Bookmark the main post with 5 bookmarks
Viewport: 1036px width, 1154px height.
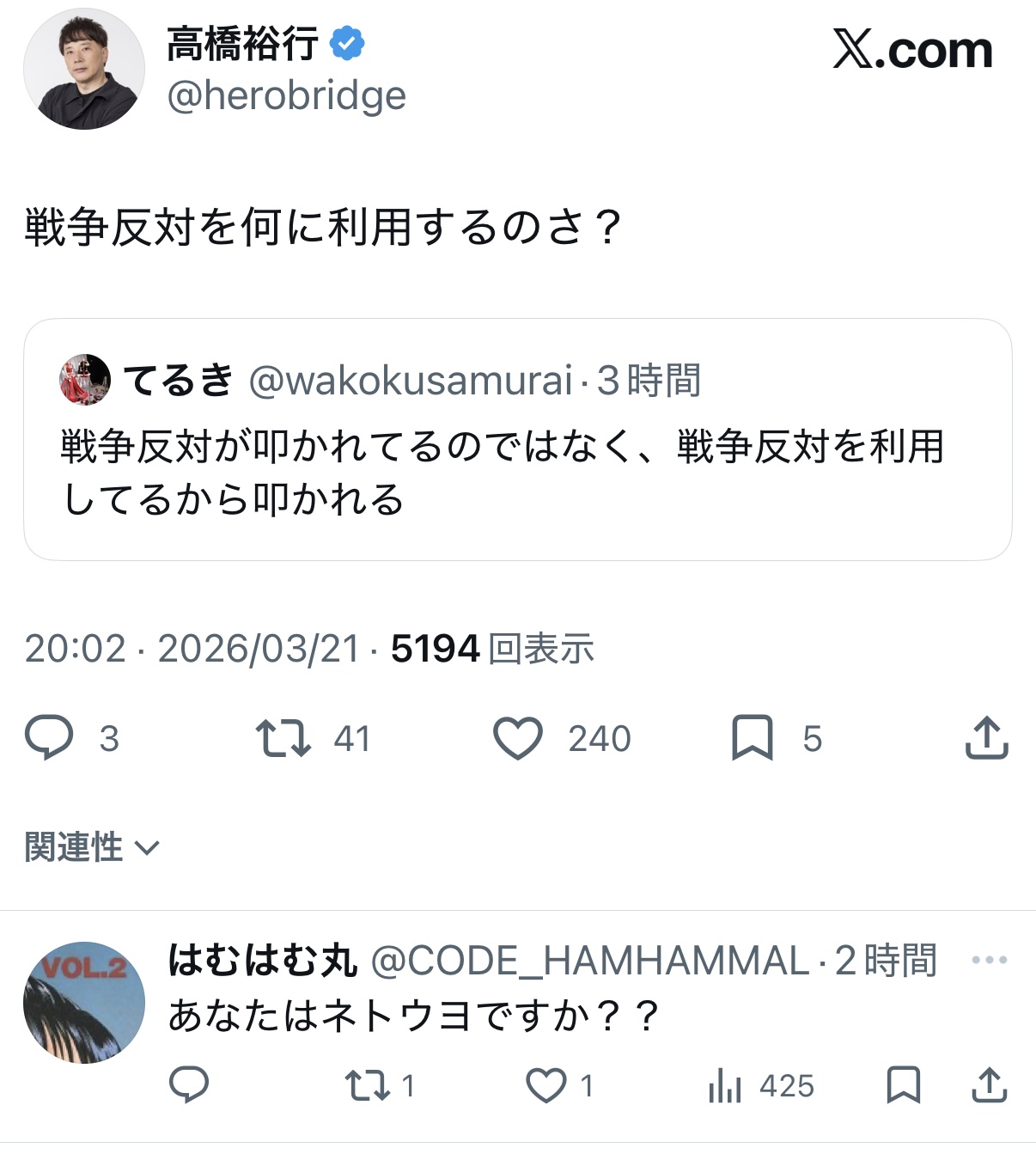pos(753,738)
